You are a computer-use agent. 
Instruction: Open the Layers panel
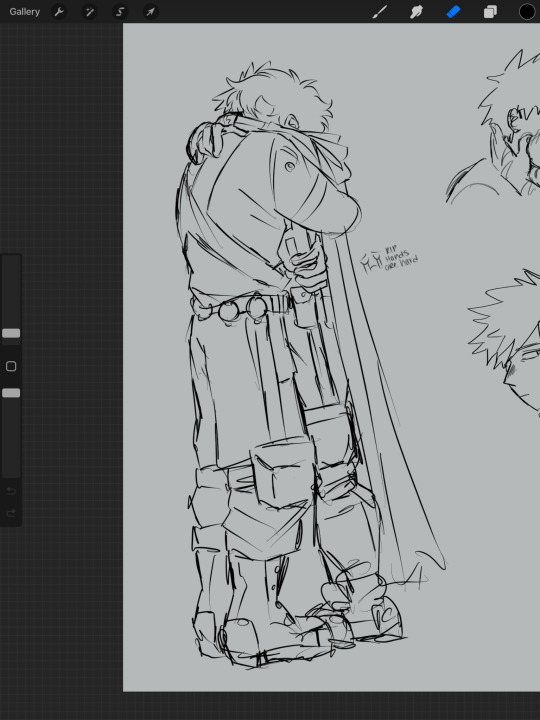pos(490,12)
